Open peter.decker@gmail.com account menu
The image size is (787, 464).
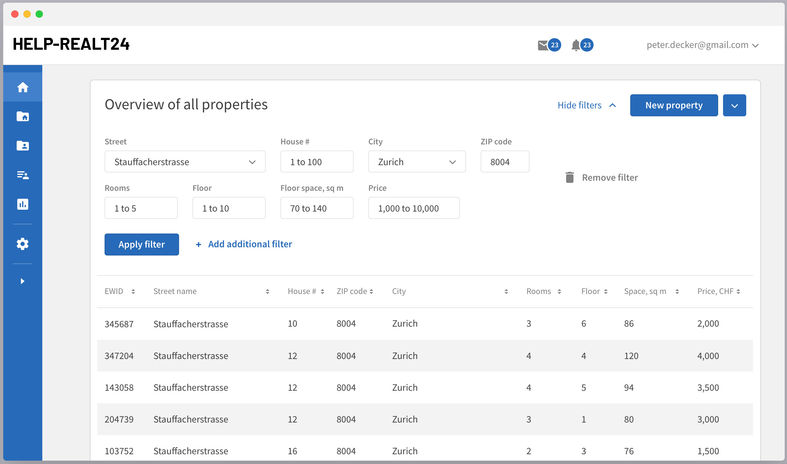coord(702,45)
